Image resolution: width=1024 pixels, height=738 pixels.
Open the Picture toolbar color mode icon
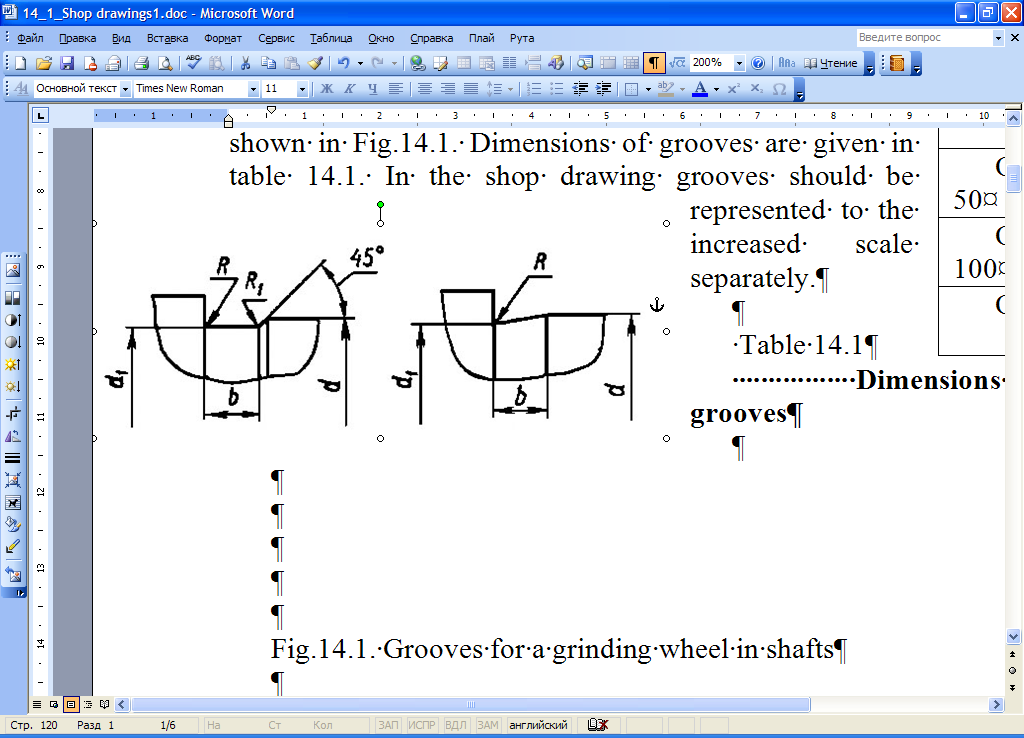pyautogui.click(x=12, y=298)
